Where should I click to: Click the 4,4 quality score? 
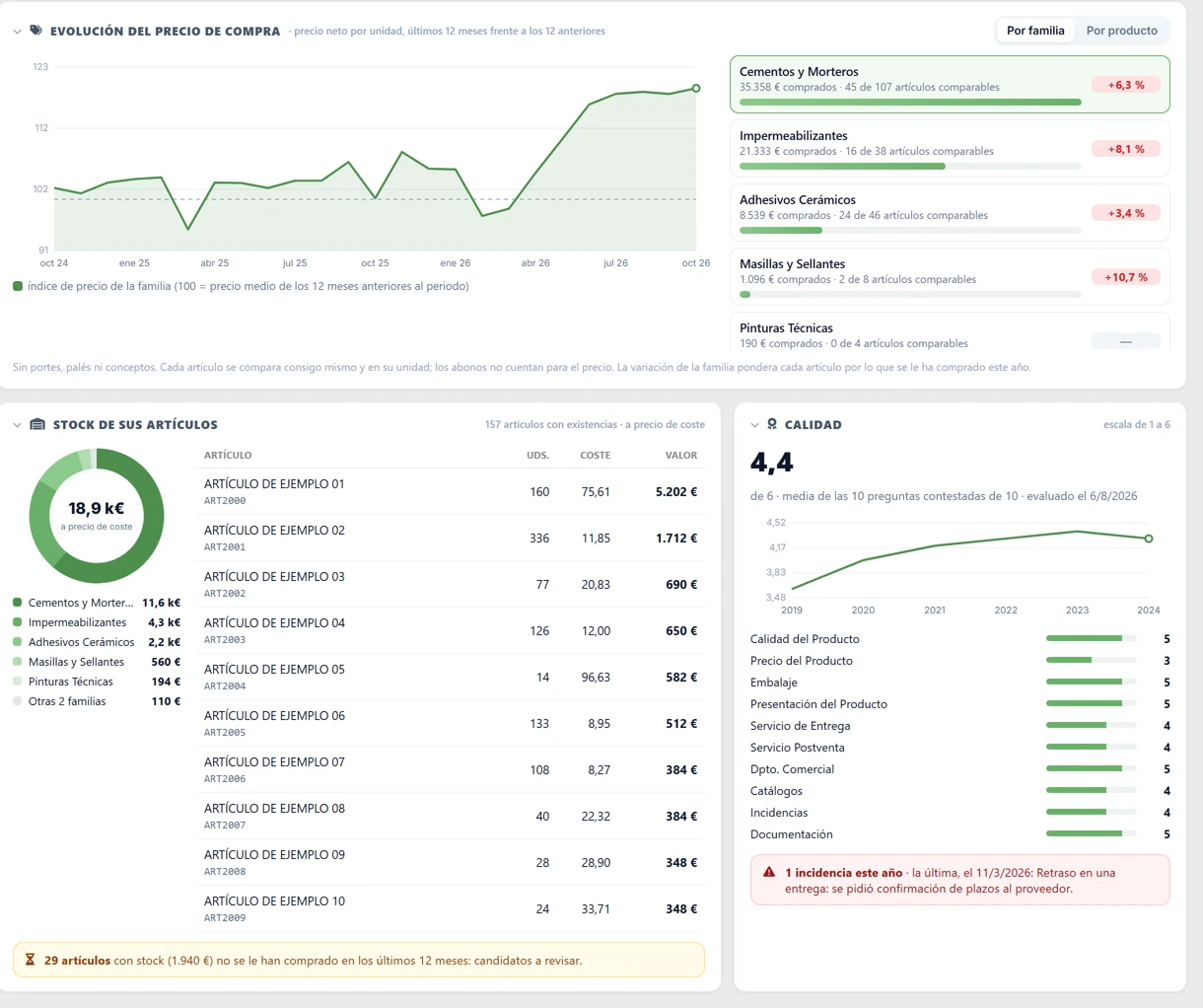772,463
